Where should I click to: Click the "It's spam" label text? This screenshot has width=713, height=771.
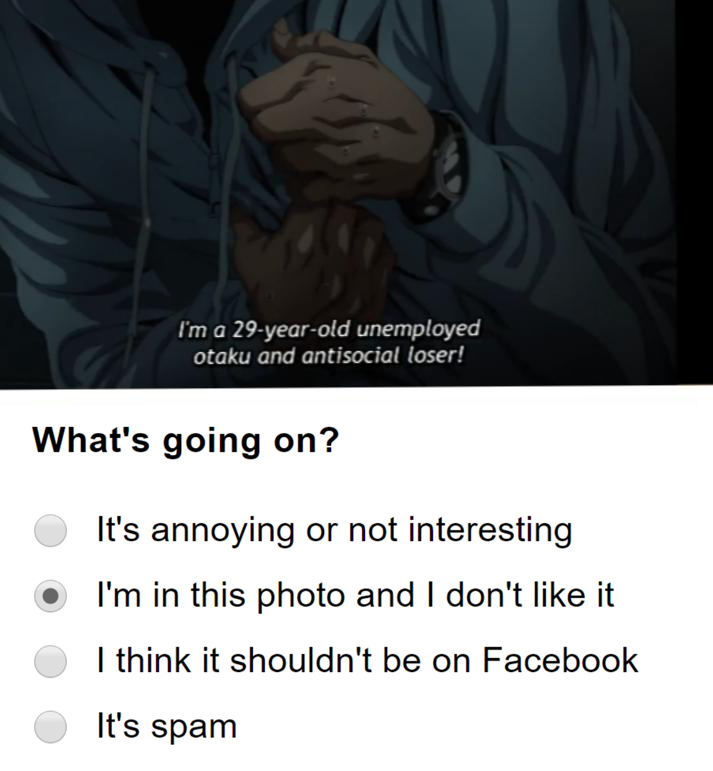(167, 727)
